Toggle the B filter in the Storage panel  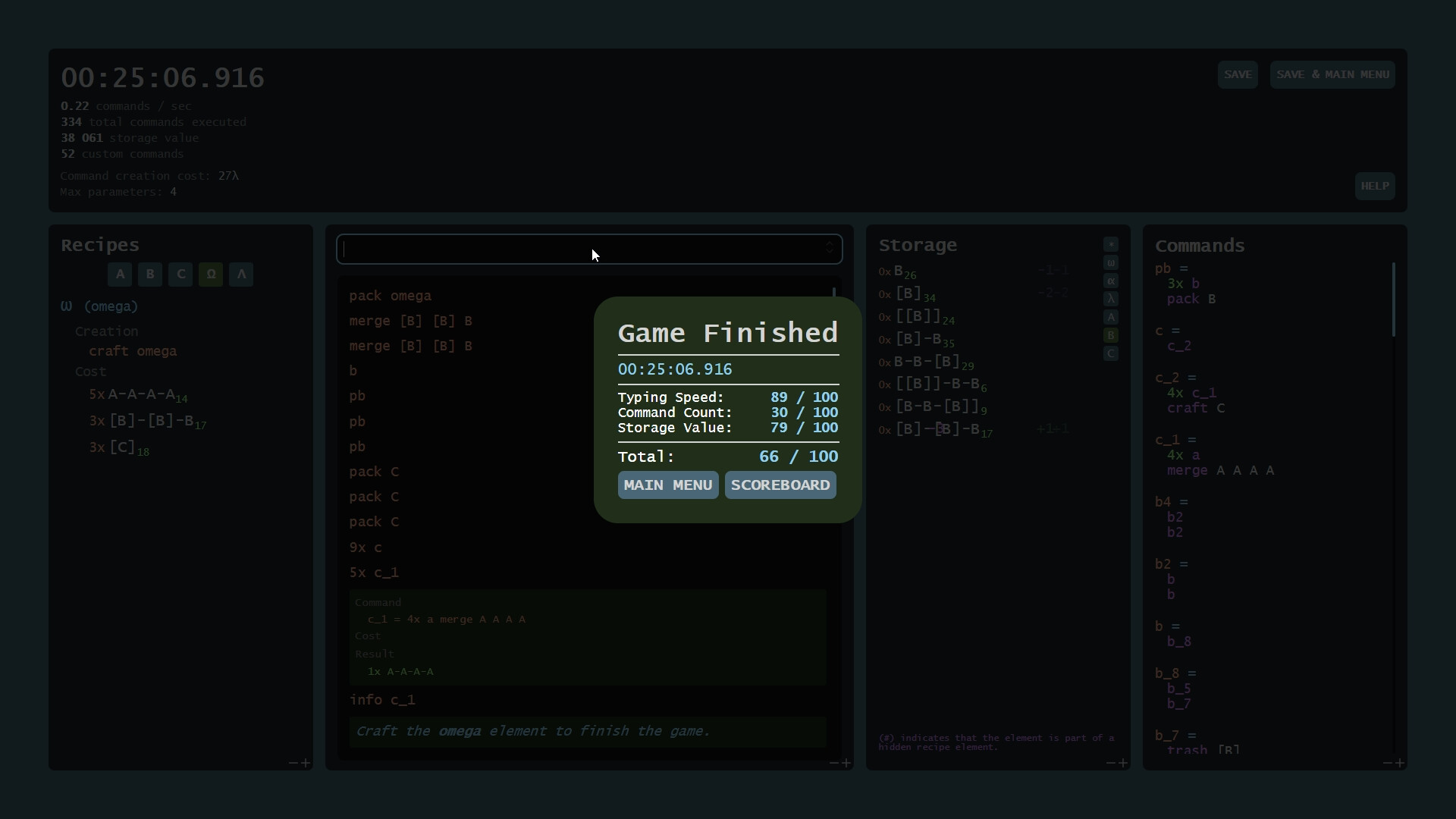click(x=1111, y=336)
